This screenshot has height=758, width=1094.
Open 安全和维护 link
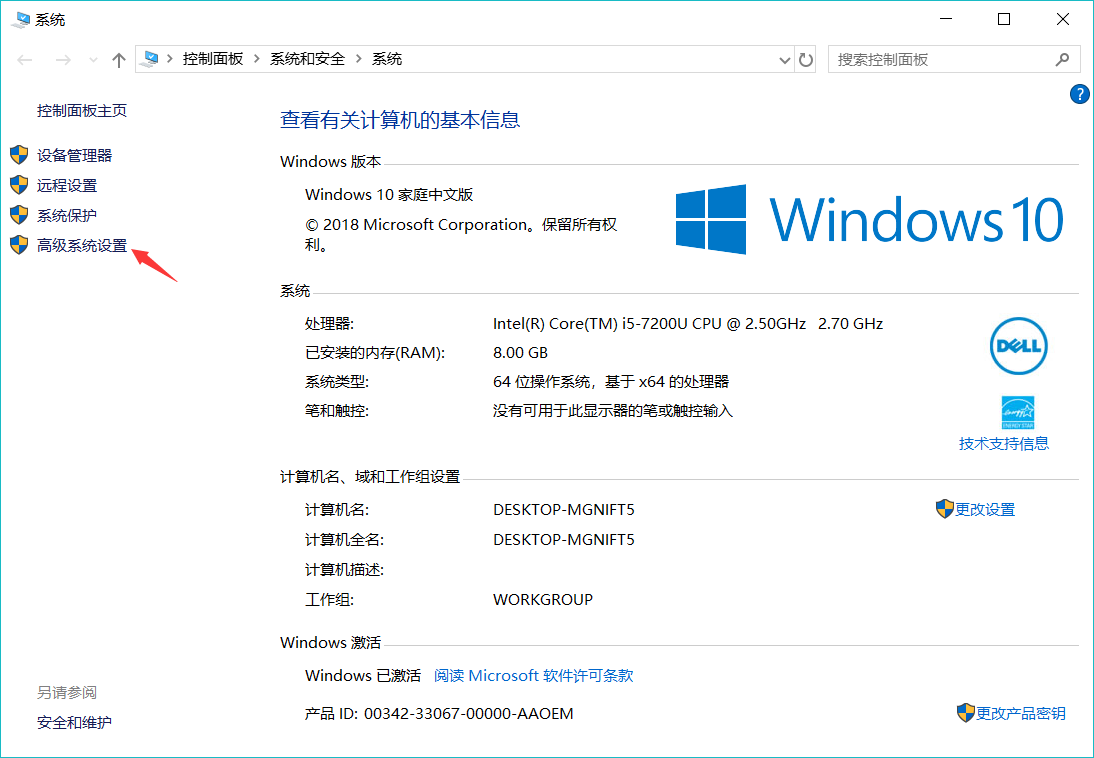click(75, 723)
